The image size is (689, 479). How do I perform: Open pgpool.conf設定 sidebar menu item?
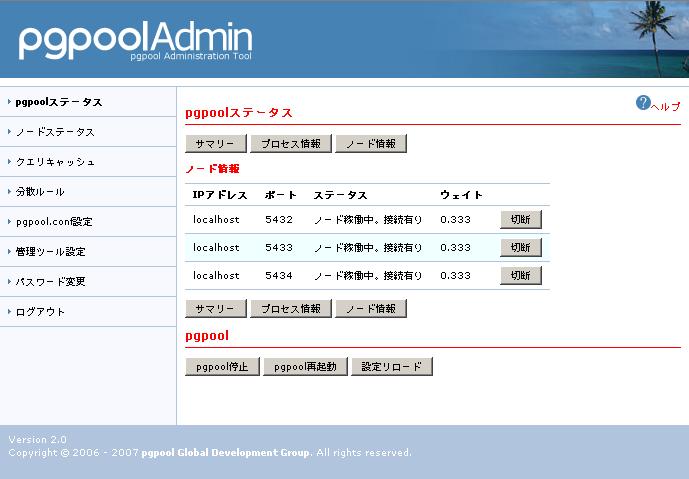click(x=54, y=222)
